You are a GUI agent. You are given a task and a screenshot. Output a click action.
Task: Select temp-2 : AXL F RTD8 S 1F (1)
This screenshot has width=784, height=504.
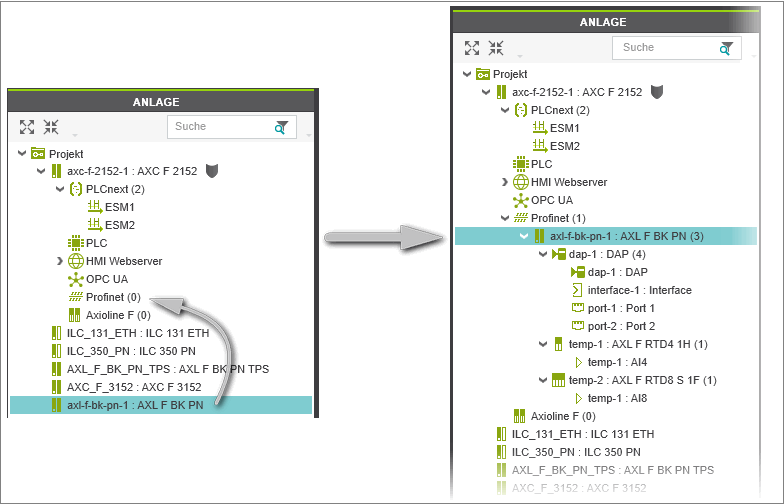pyautogui.click(x=642, y=380)
